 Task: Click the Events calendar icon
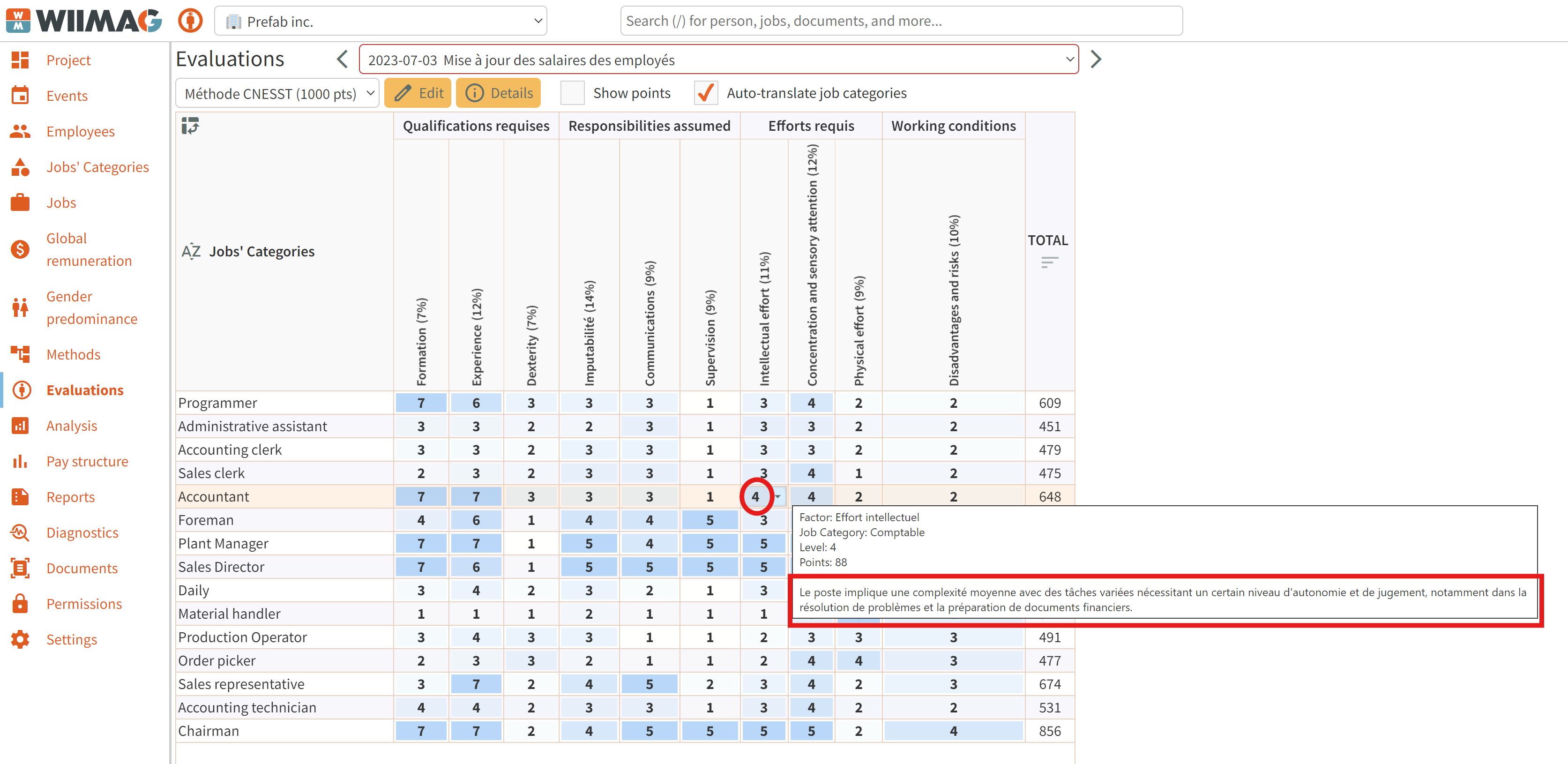pos(20,96)
